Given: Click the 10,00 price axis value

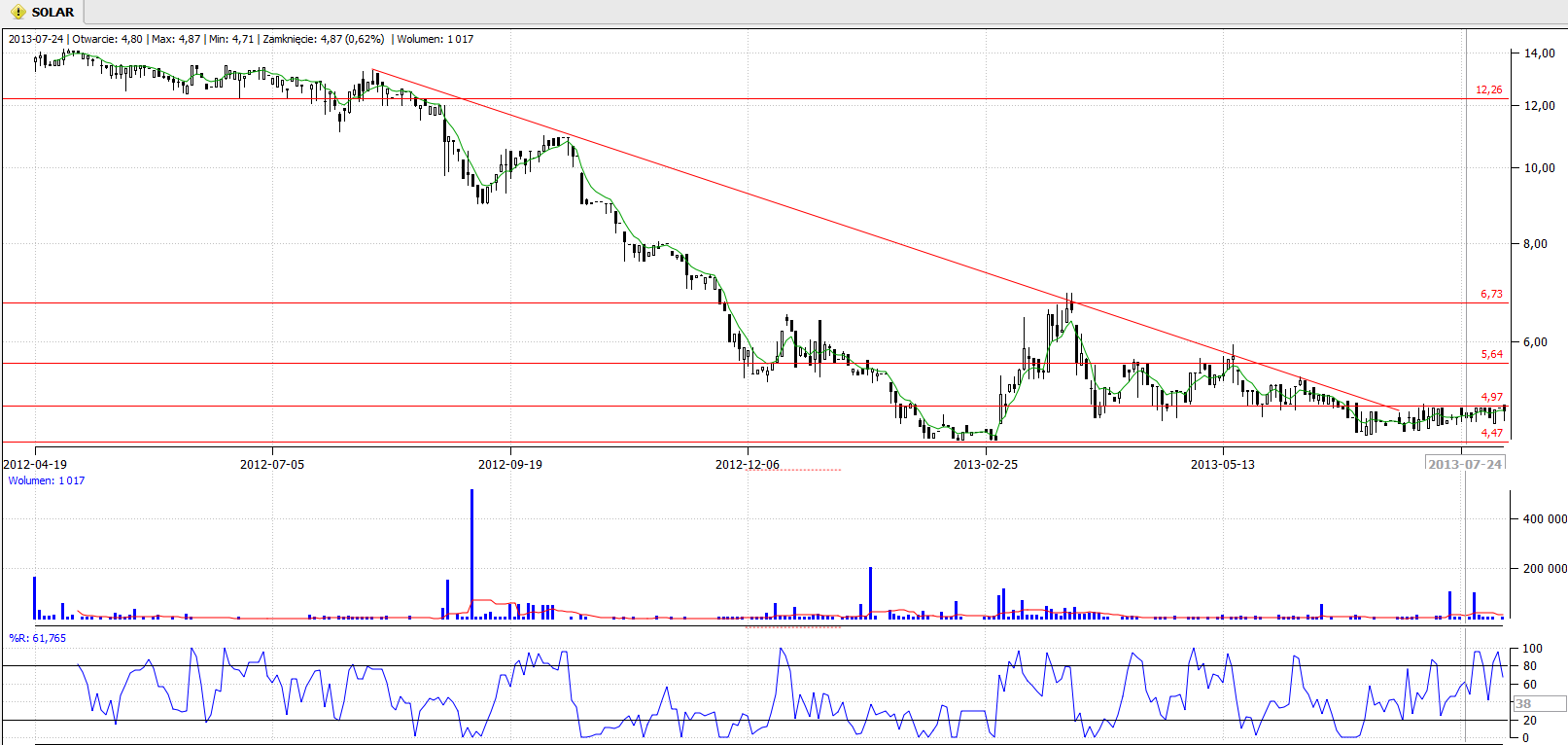Looking at the screenshot, I should (1539, 168).
